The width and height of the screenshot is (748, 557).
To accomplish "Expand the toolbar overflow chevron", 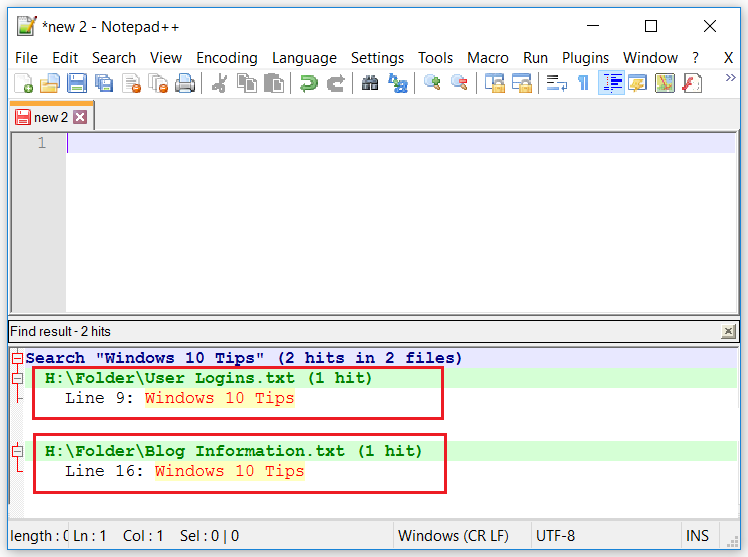I will coord(730,78).
